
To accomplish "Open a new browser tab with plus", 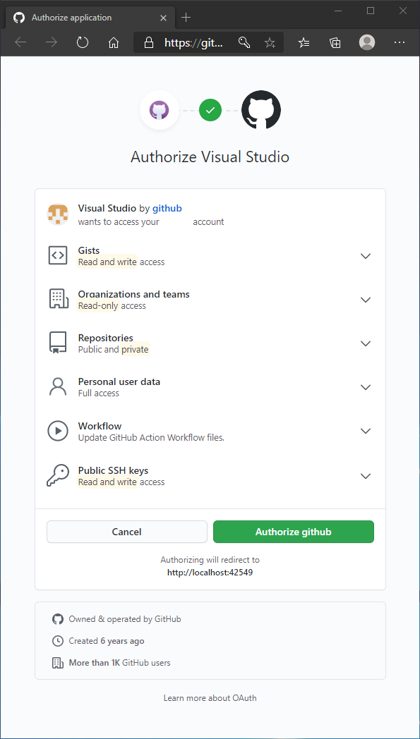I will [x=186, y=18].
